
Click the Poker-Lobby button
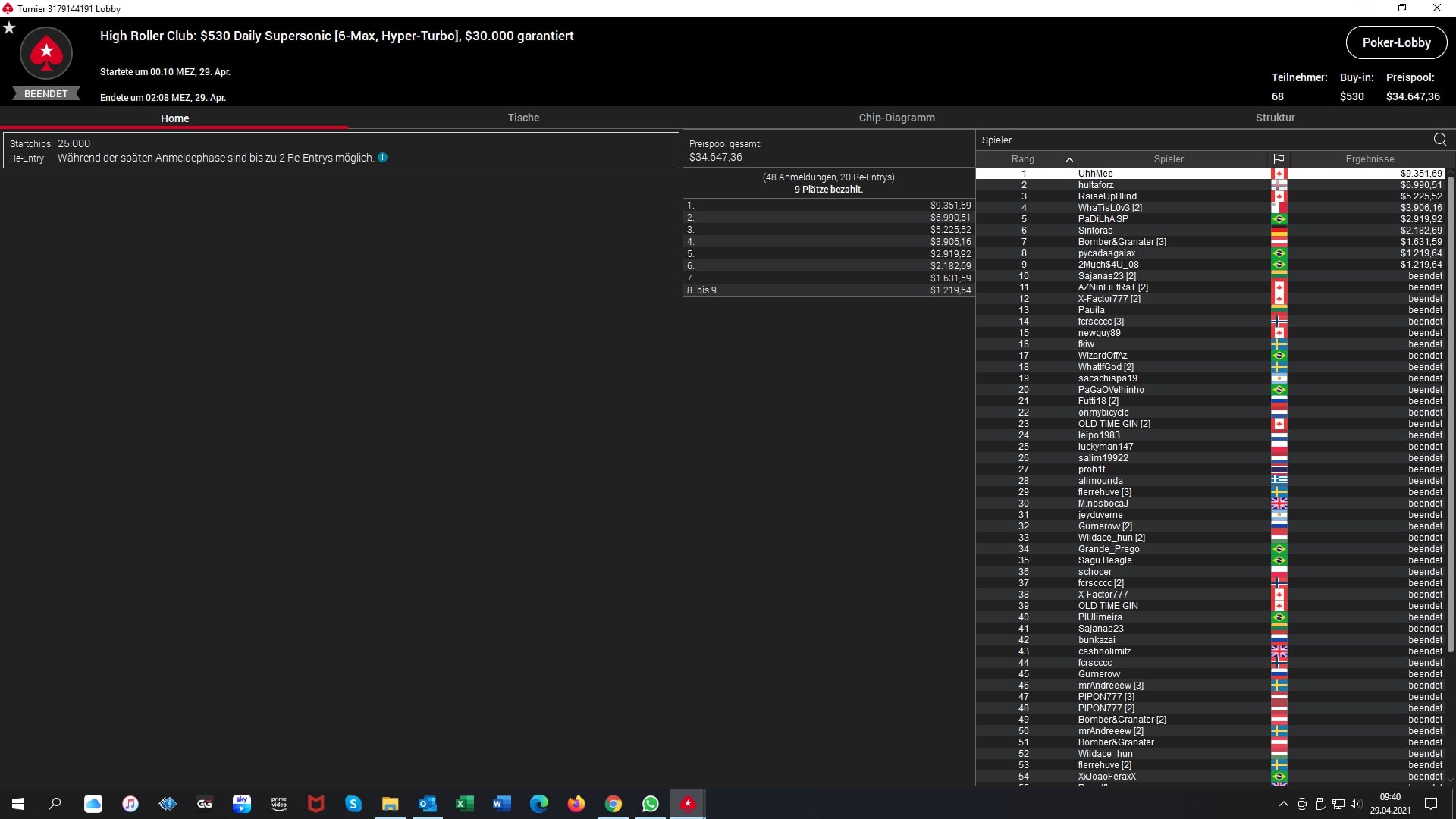tap(1395, 42)
